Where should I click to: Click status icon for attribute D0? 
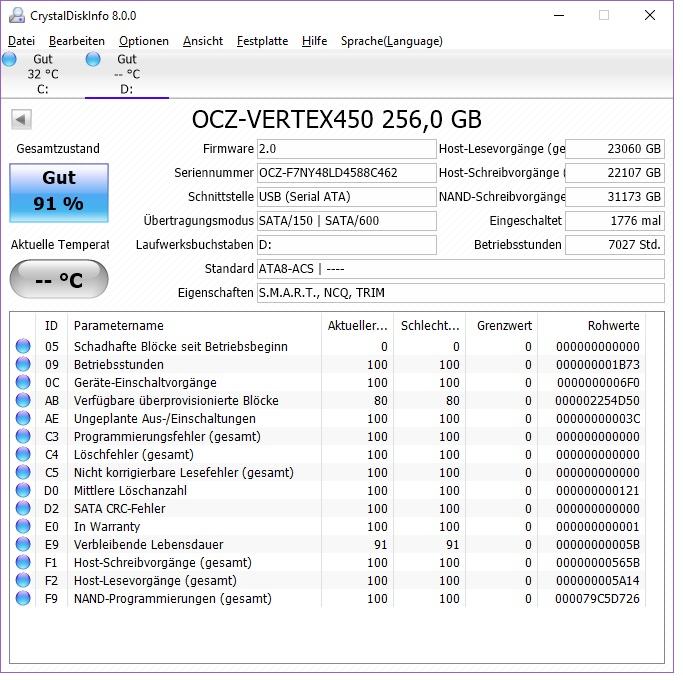point(23,491)
